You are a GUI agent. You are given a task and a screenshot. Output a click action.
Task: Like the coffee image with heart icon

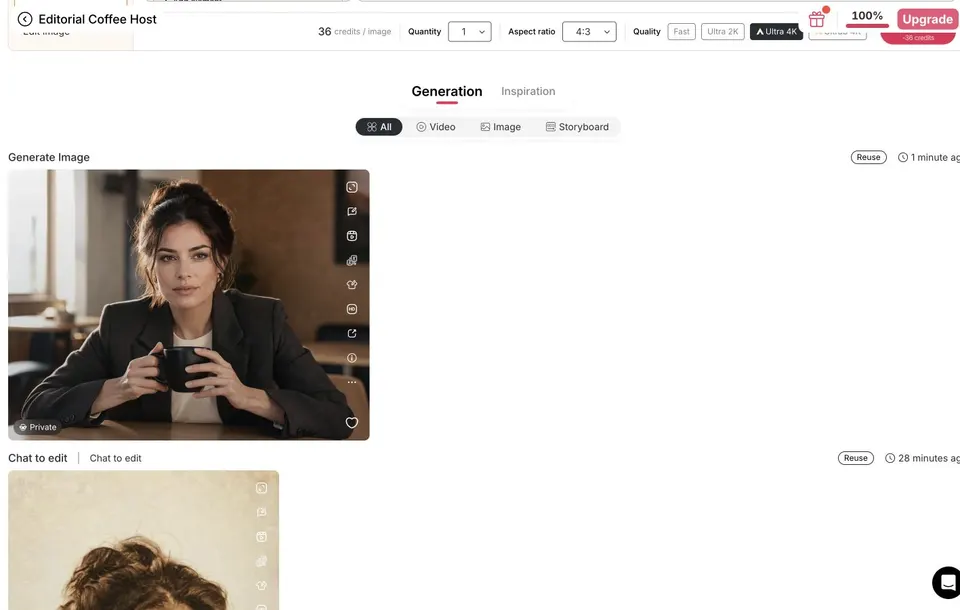pos(351,423)
